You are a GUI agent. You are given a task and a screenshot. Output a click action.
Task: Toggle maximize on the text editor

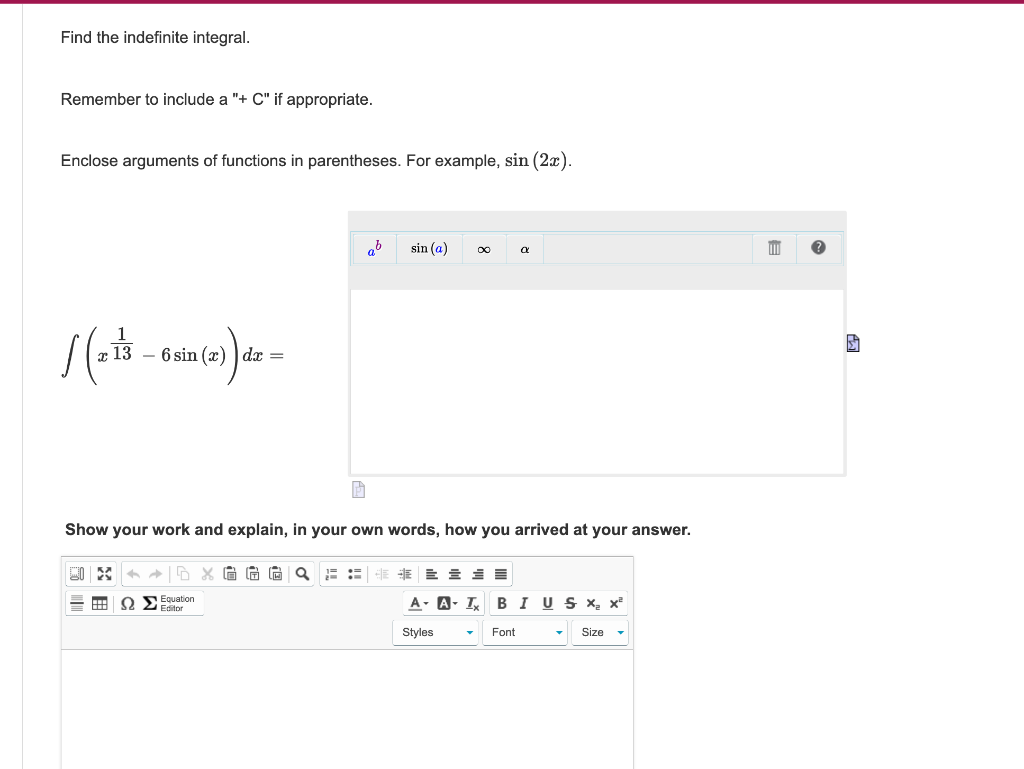point(104,574)
